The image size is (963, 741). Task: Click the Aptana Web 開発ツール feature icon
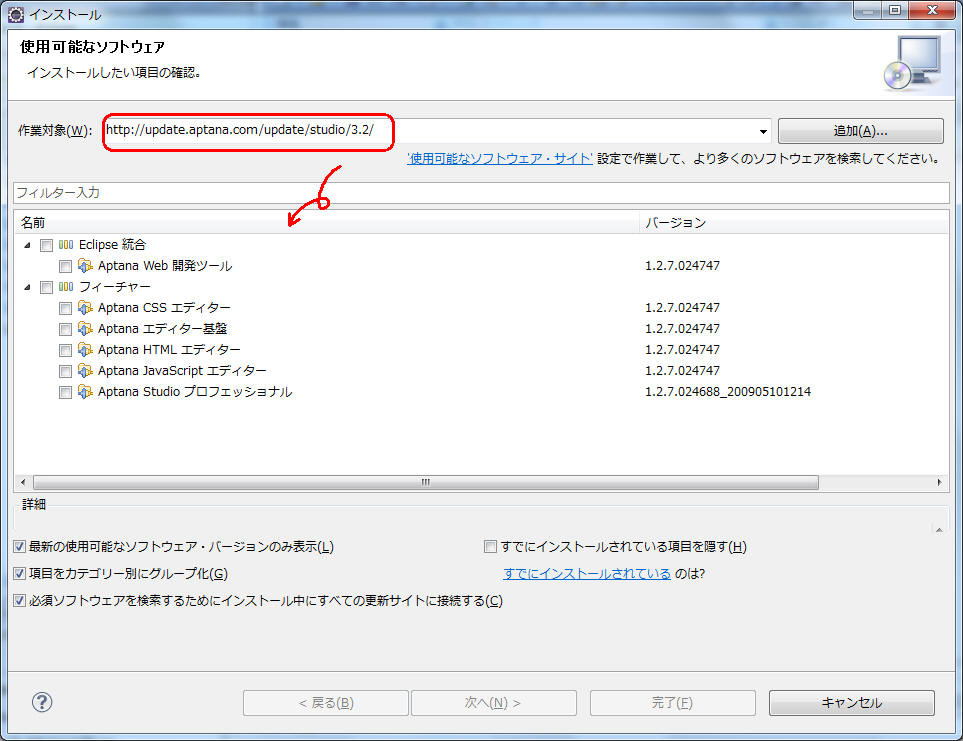85,266
